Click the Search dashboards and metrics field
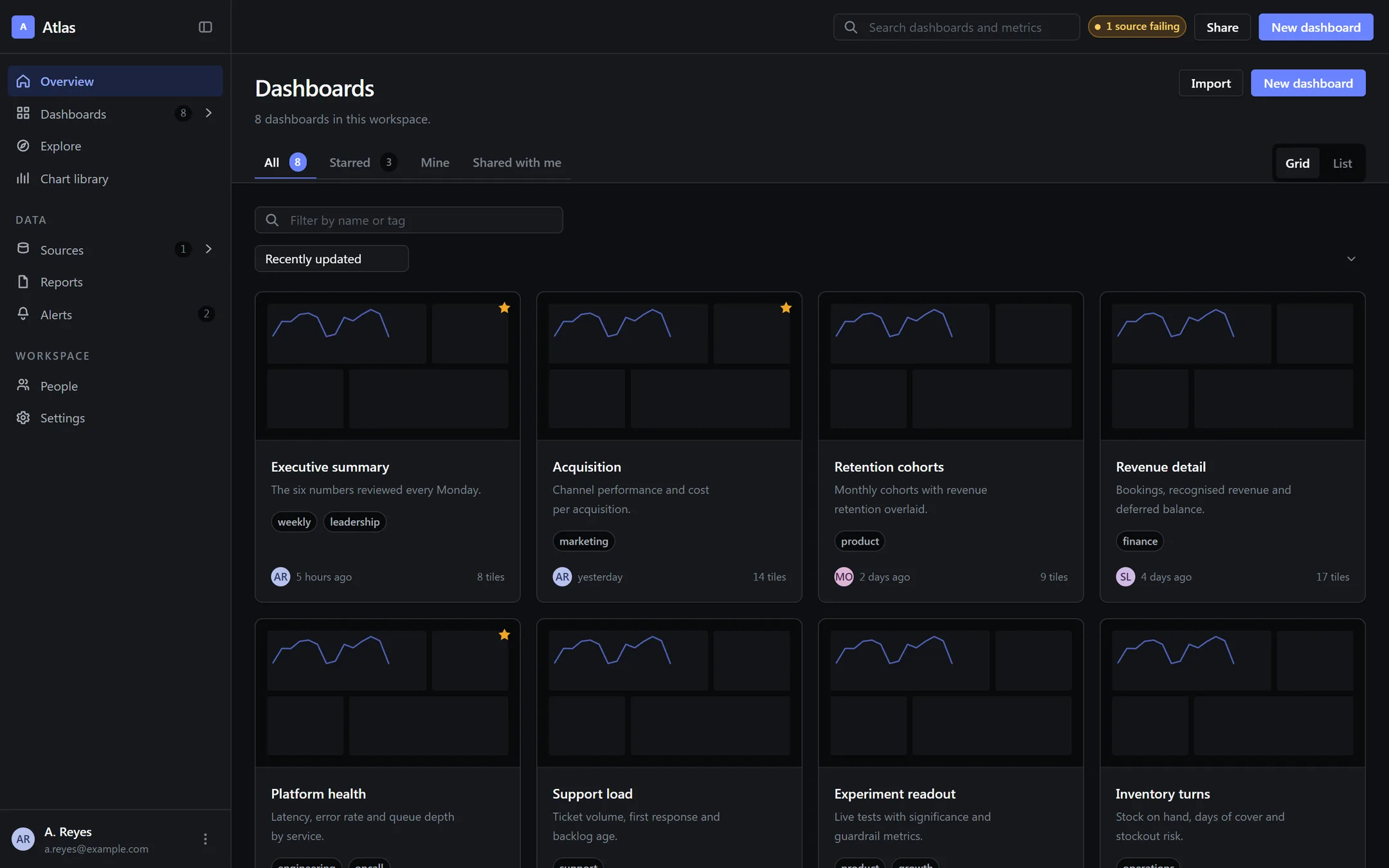Screen dimensions: 1389x868 click(x=957, y=27)
